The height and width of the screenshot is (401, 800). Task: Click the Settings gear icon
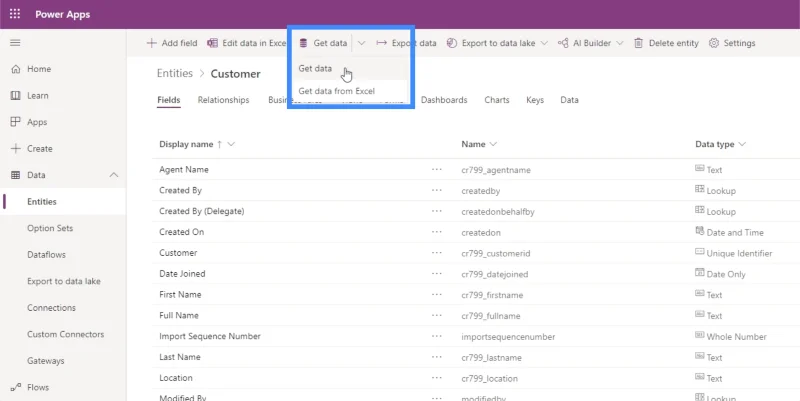(714, 43)
